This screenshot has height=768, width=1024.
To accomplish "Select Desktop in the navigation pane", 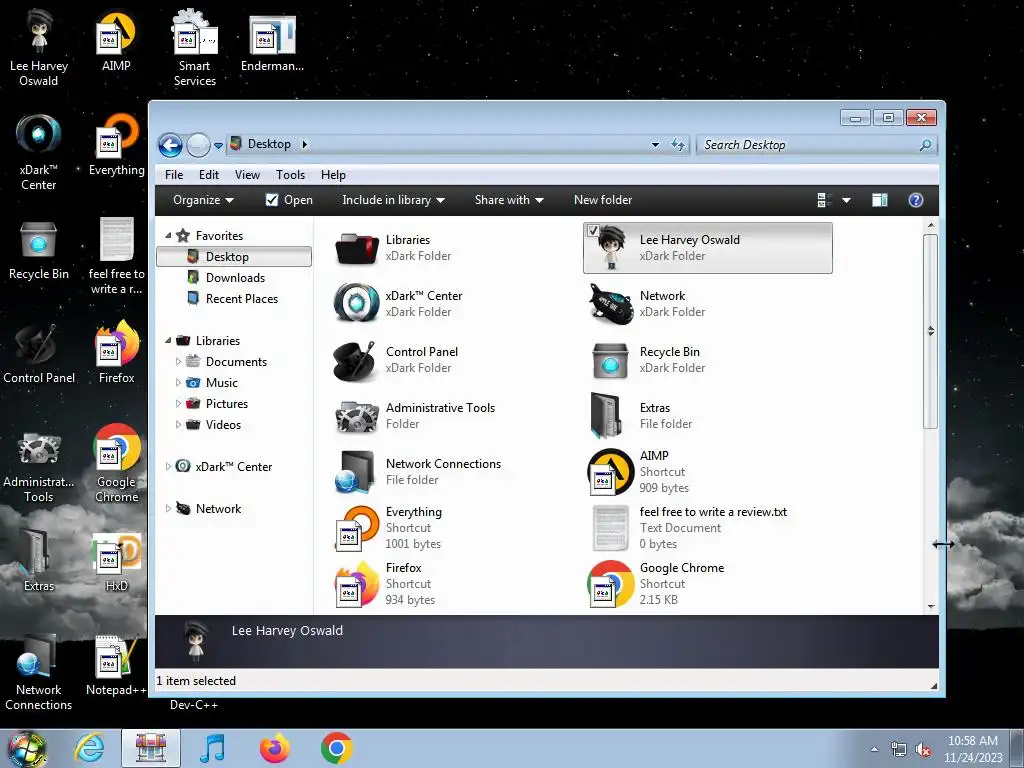I will (234, 257).
